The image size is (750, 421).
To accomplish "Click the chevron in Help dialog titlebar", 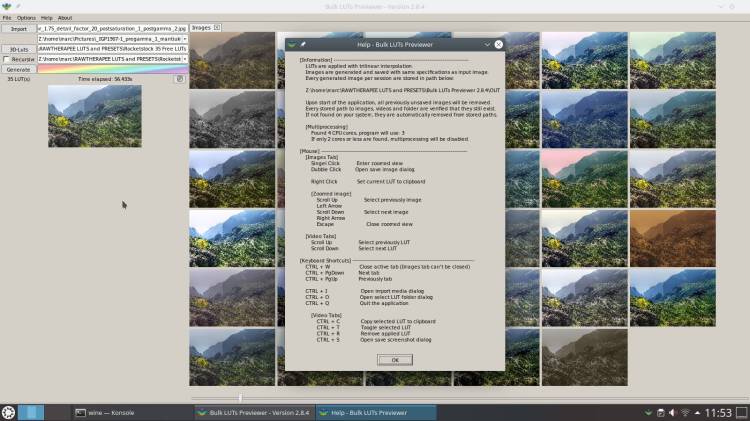I will click(x=487, y=44).
